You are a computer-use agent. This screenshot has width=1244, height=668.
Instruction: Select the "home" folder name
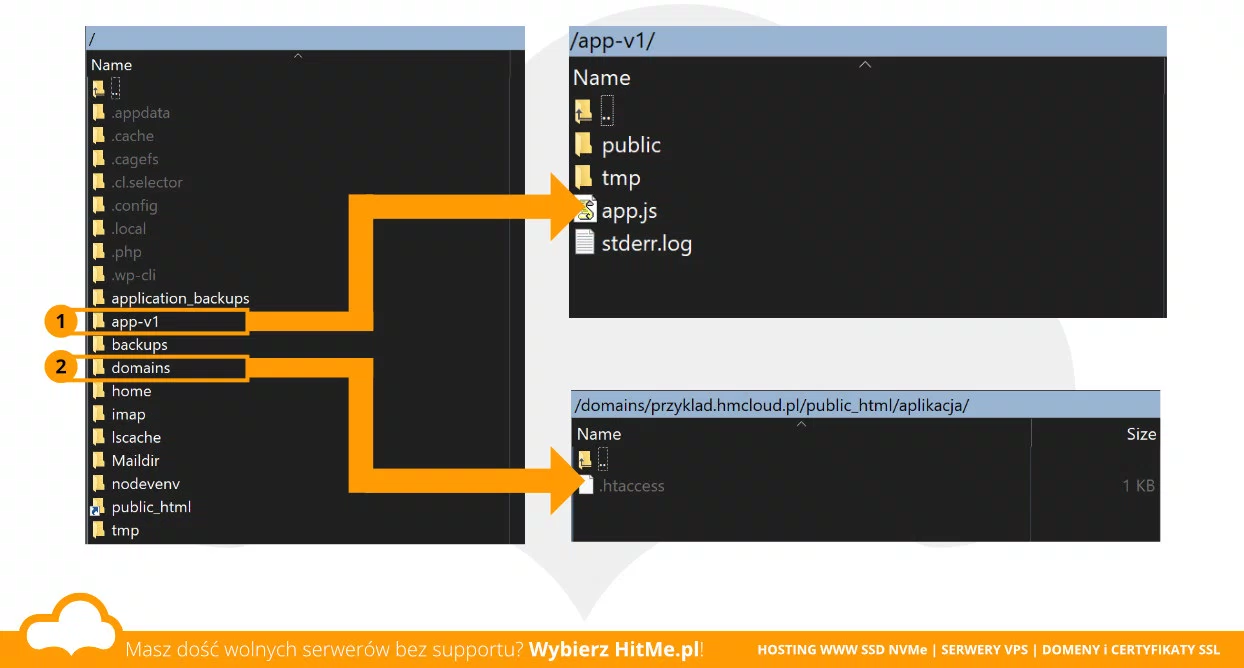[x=131, y=391]
